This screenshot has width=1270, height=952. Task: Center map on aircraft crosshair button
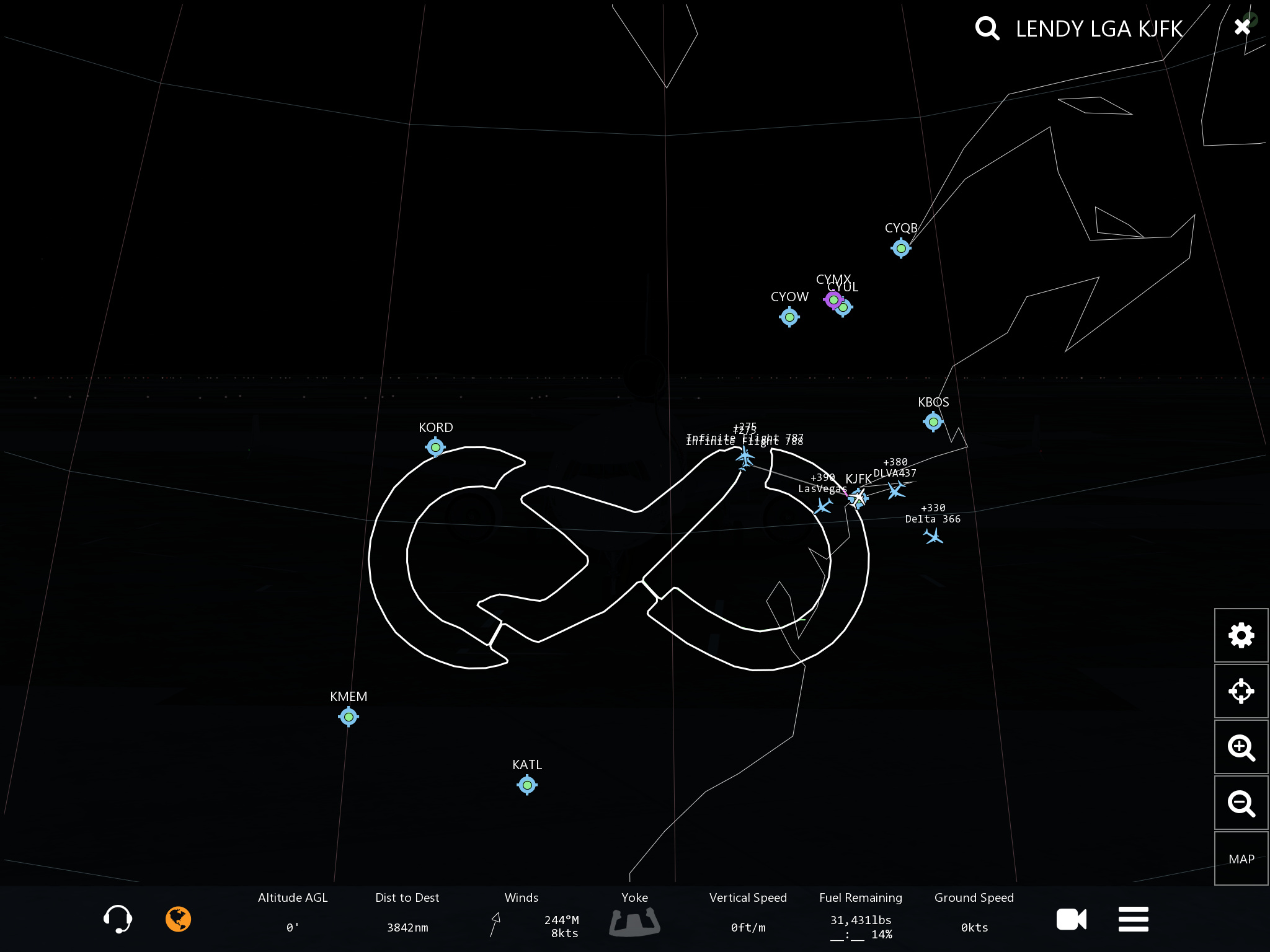1241,691
